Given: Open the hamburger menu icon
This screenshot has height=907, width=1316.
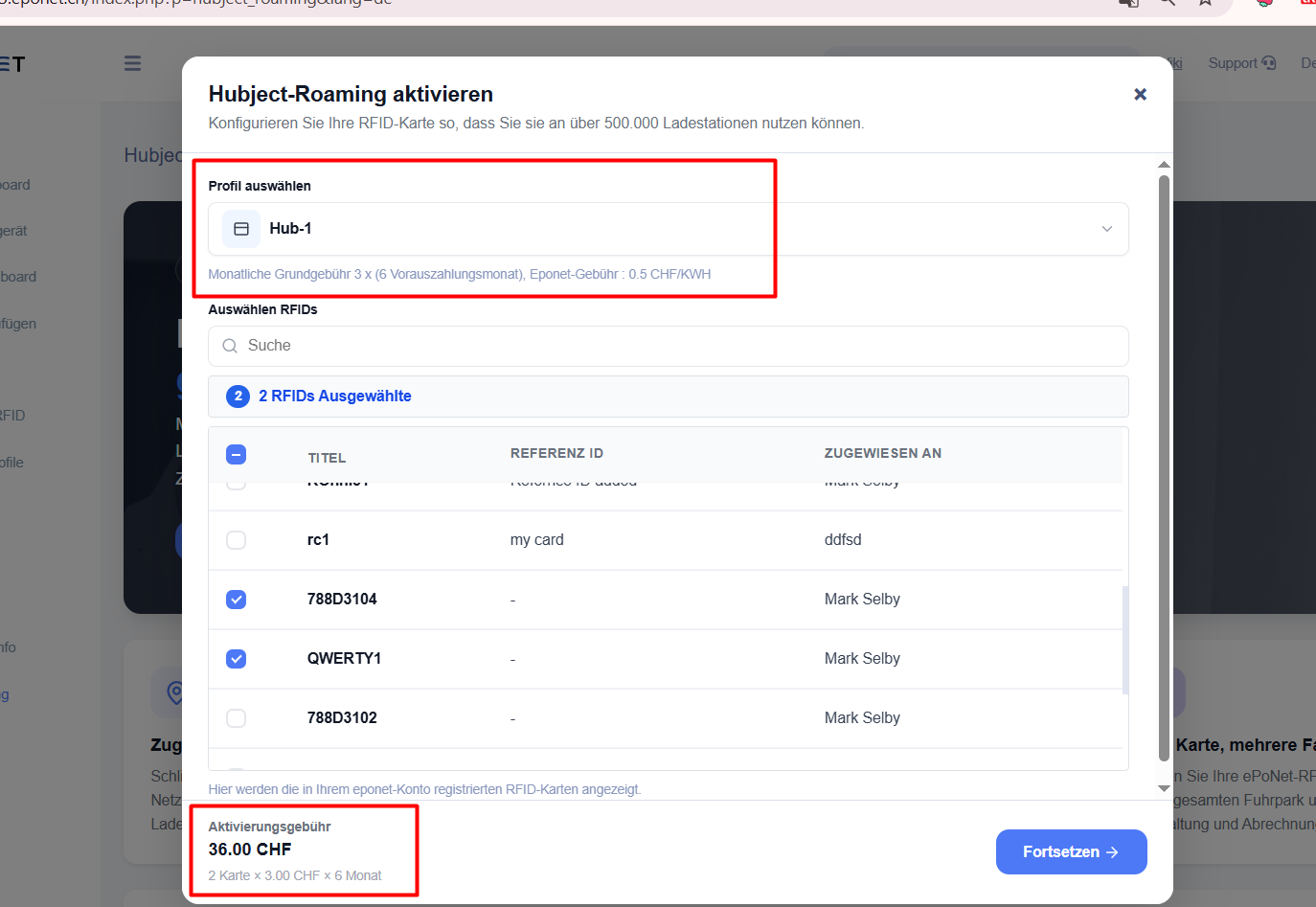Looking at the screenshot, I should [x=132, y=63].
